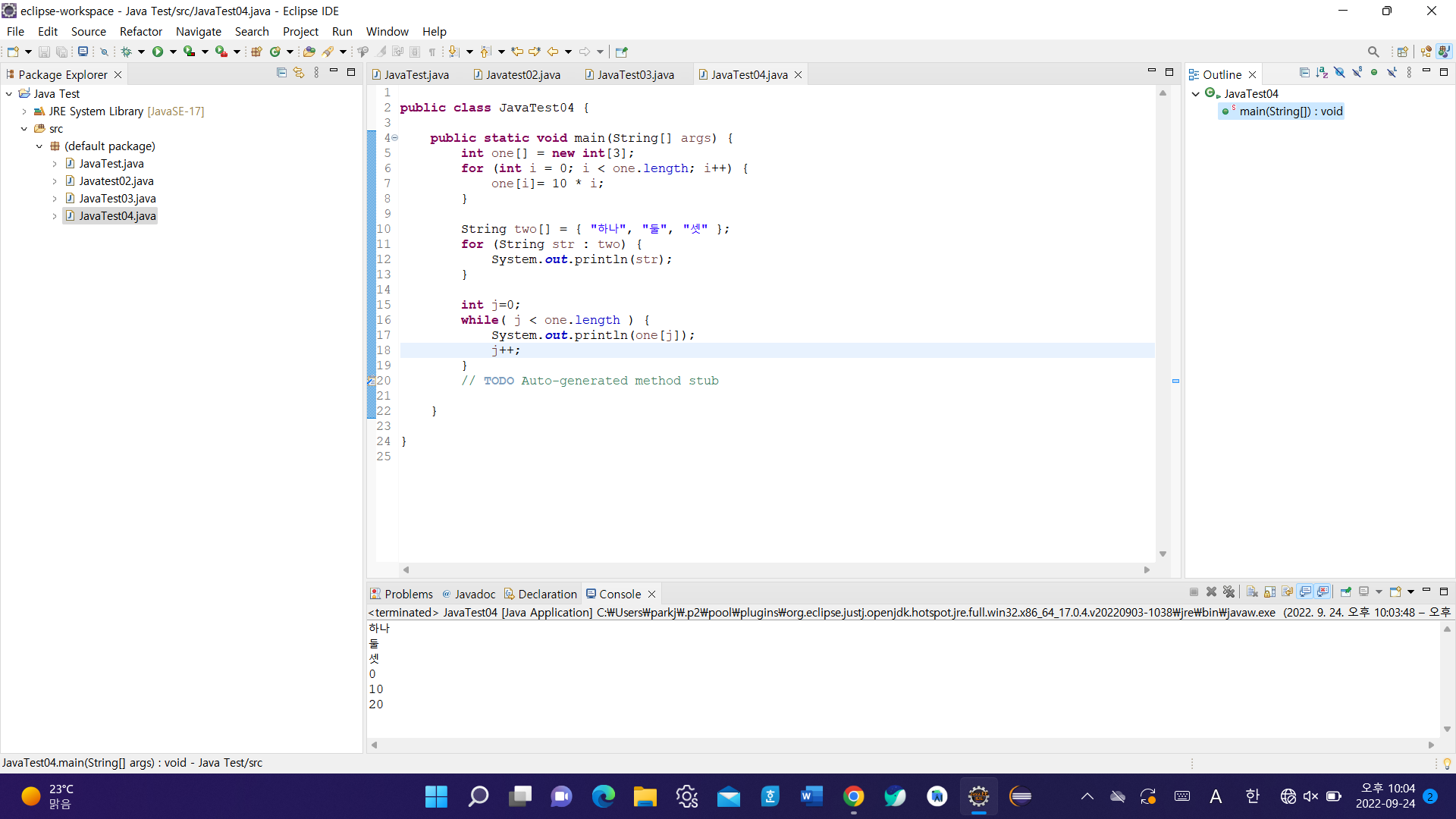1456x819 pixels.
Task: Select Javatest02.java in Package Explorer
Action: click(116, 181)
